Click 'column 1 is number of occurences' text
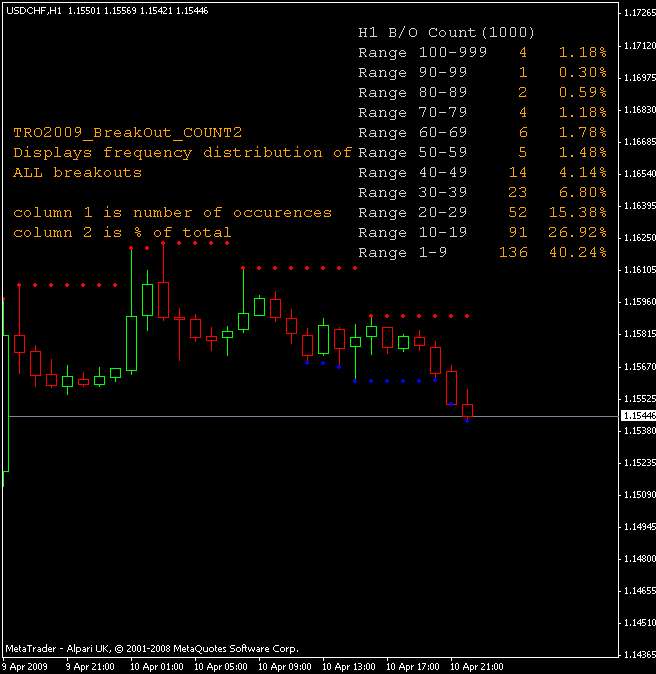The width and height of the screenshot is (656, 674). coord(172,212)
